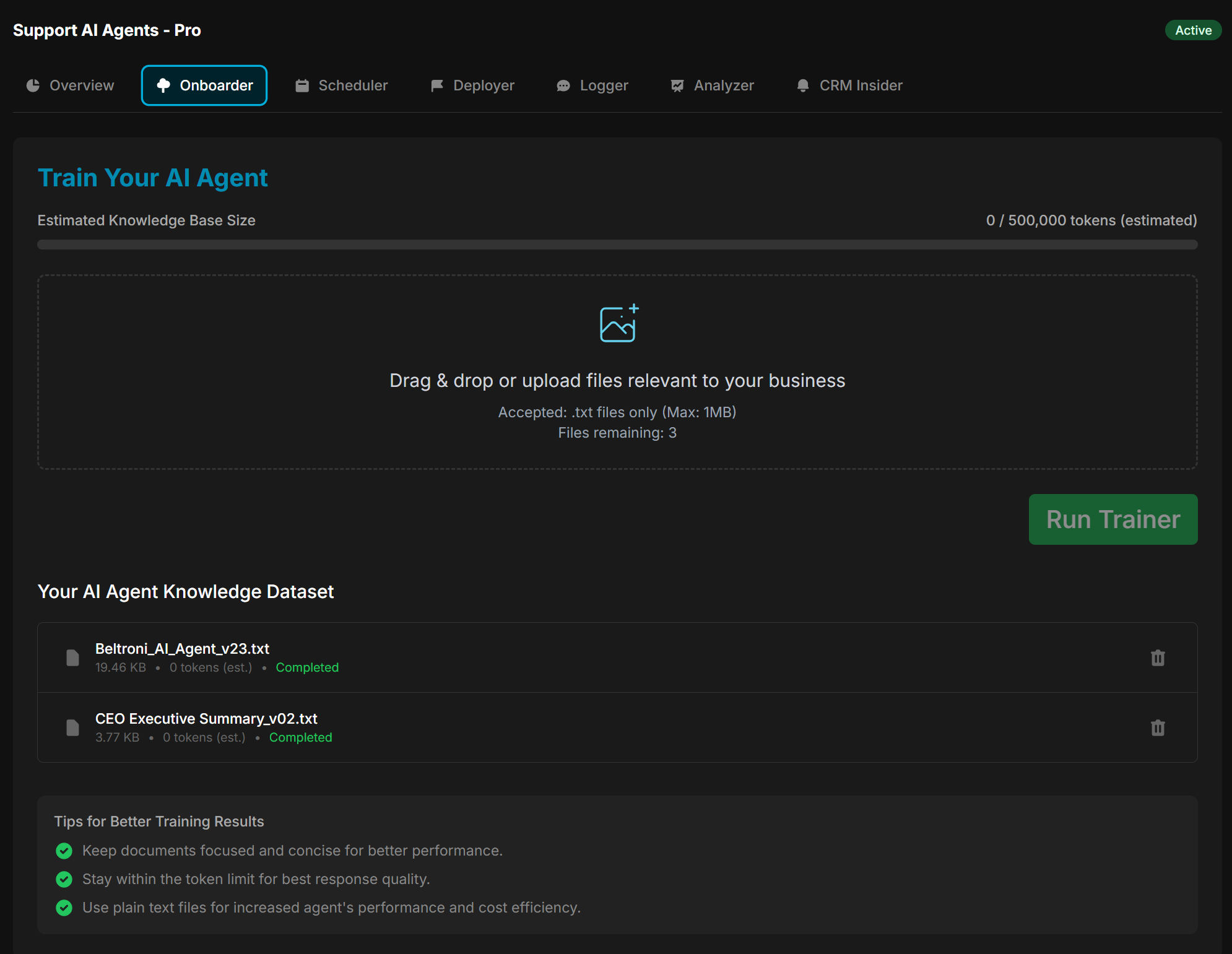Switch to the Analyzer tab
The image size is (1232, 954).
712,85
